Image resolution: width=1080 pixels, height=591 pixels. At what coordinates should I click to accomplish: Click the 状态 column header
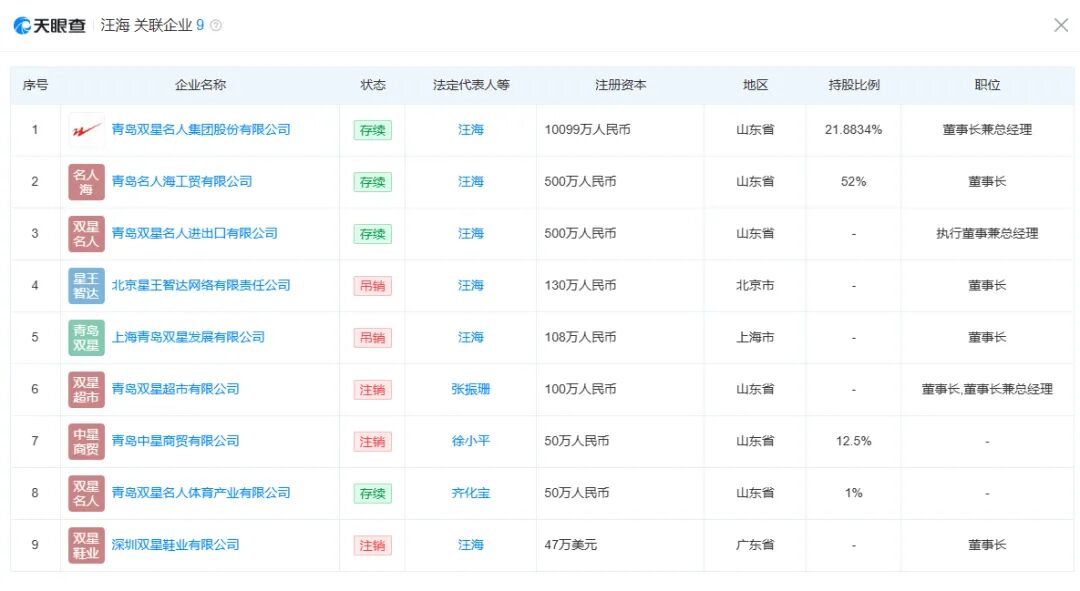click(373, 85)
